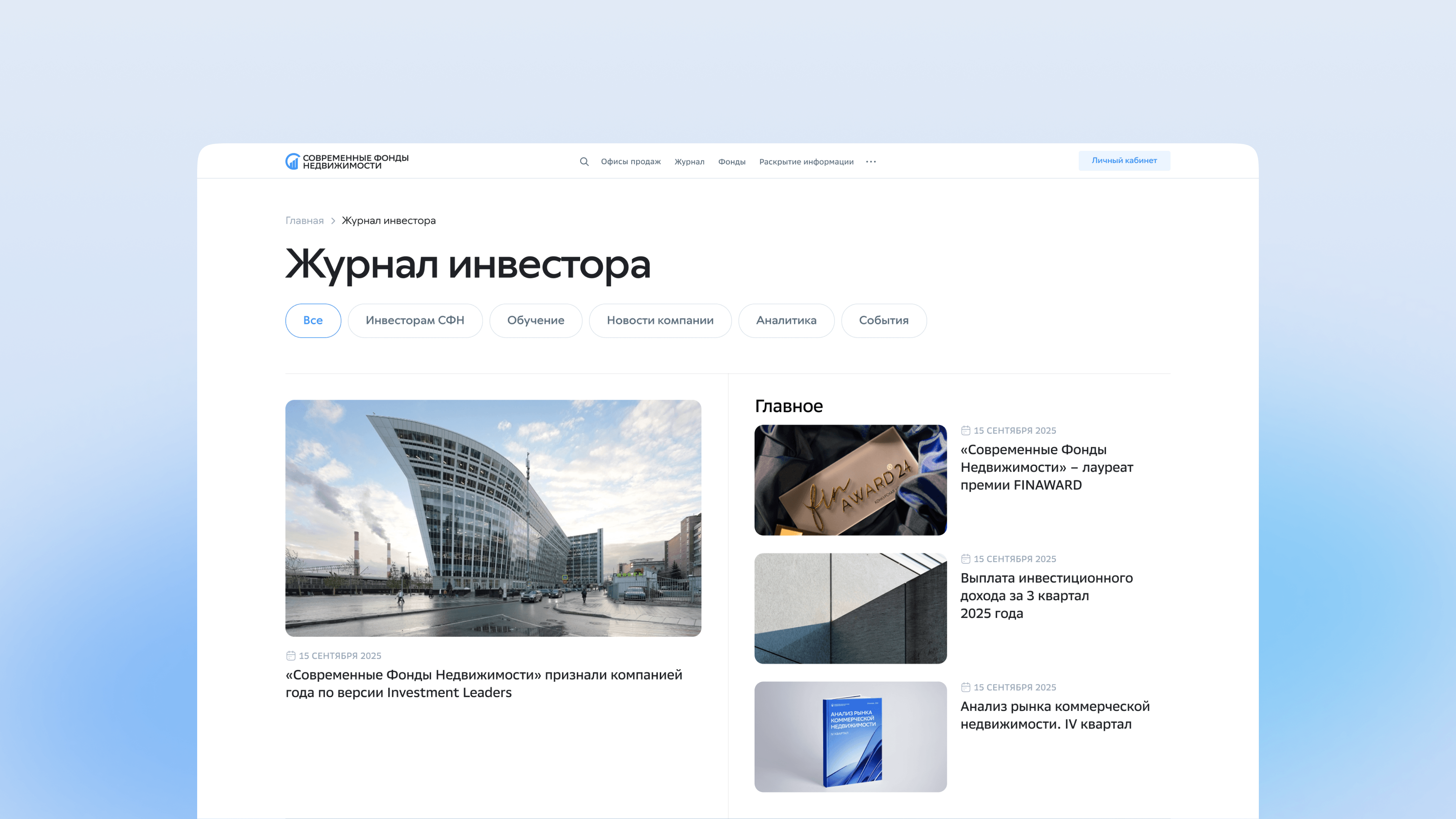1456x819 pixels.
Task: Open Журнал navigation item
Action: (x=689, y=162)
